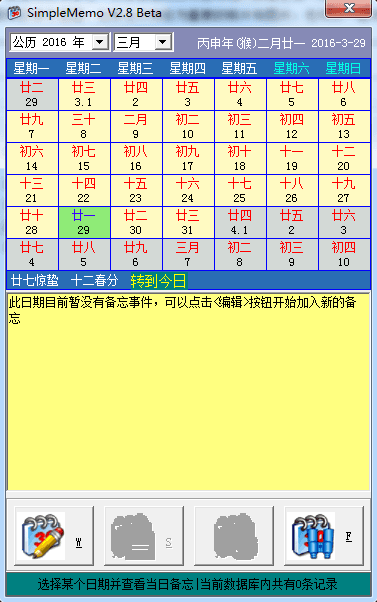The image size is (377, 602).
Task: Select date 7 with lunar 廿九
Action: tap(32, 127)
